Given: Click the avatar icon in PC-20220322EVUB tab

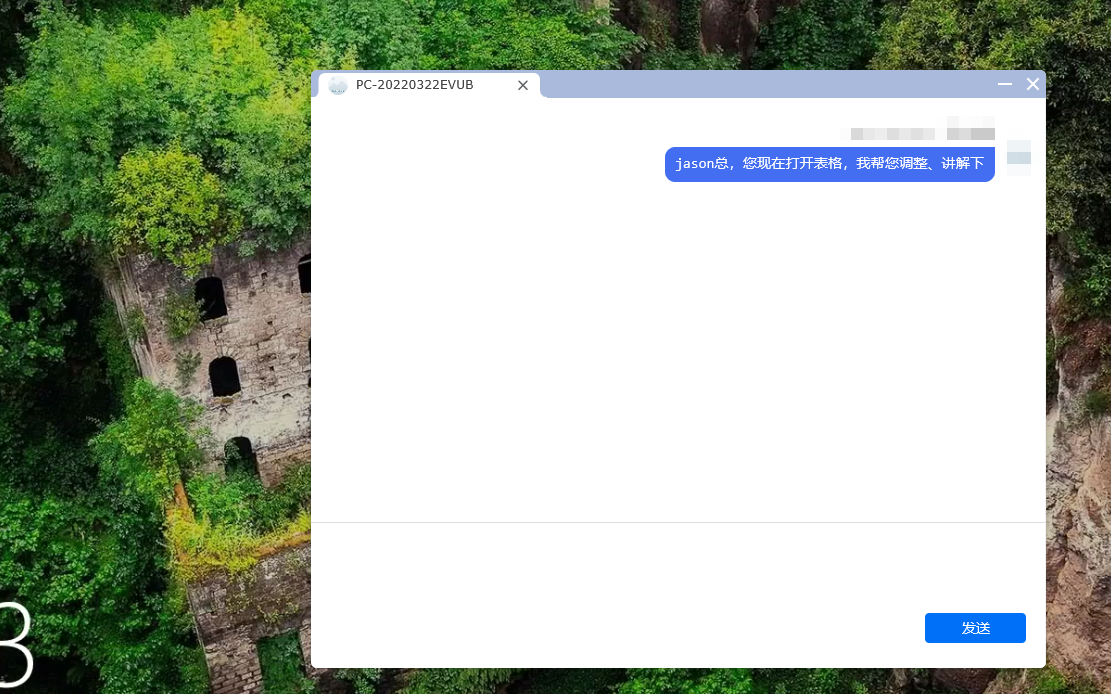Looking at the screenshot, I should tap(338, 85).
